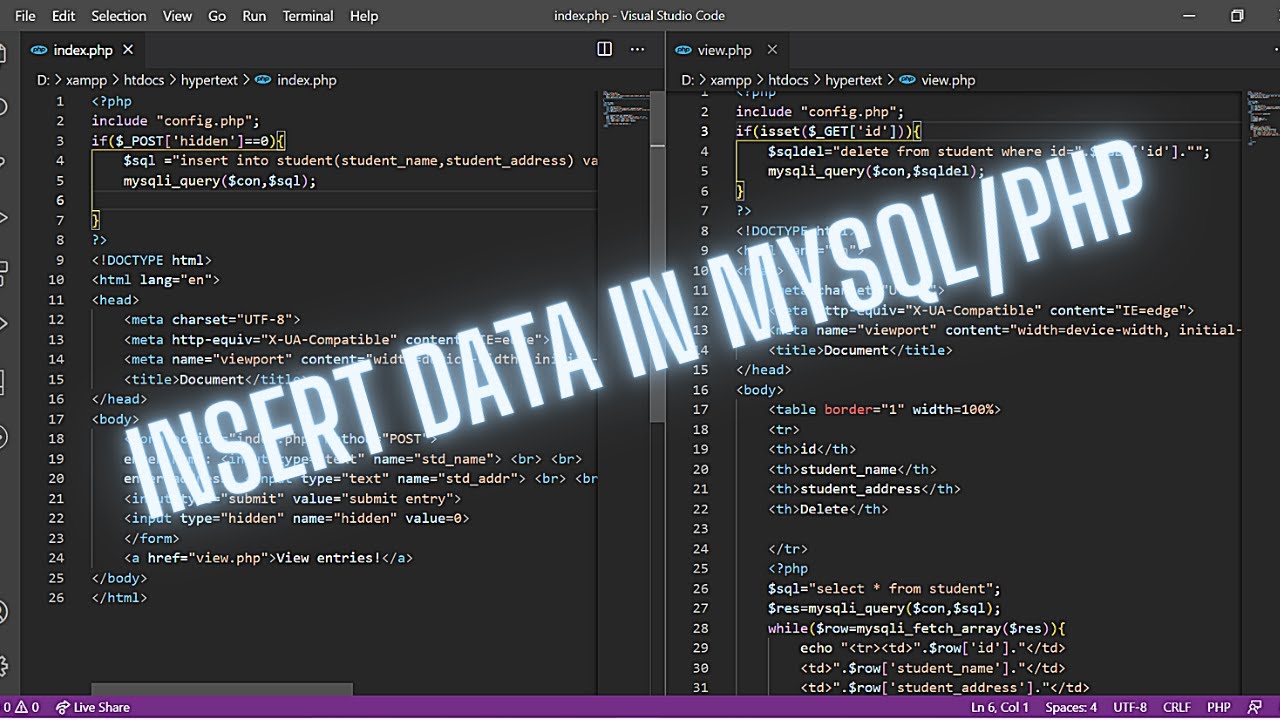Viewport: 1280px width, 720px height.
Task: Click the hidden input line 22
Action: pyautogui.click(x=296, y=518)
